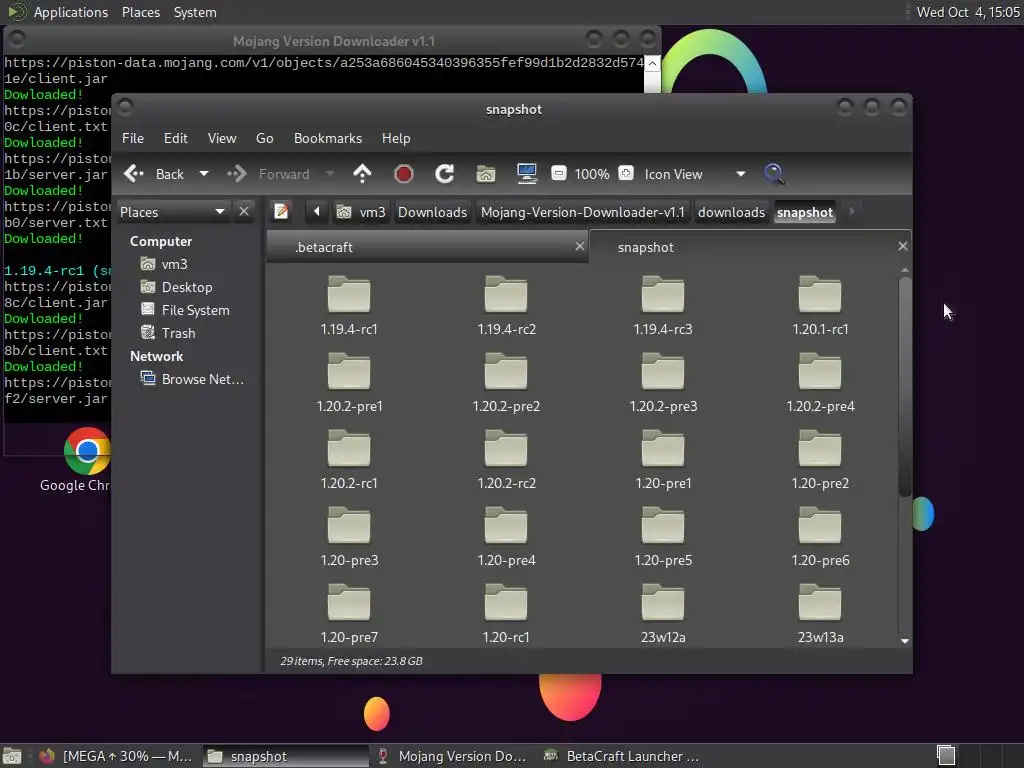Select the 1.19.4-rc2 folder
Screen dimensions: 1024x768
coord(506,306)
